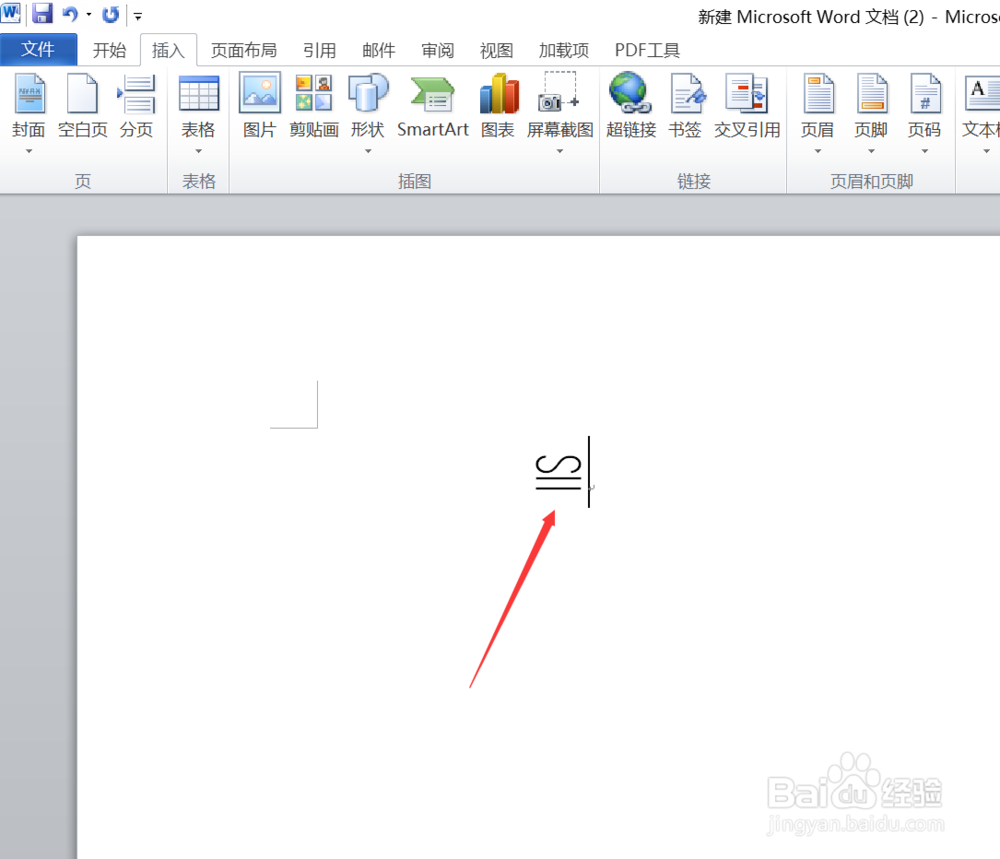Insert a blank page with 空白页

coord(82,105)
